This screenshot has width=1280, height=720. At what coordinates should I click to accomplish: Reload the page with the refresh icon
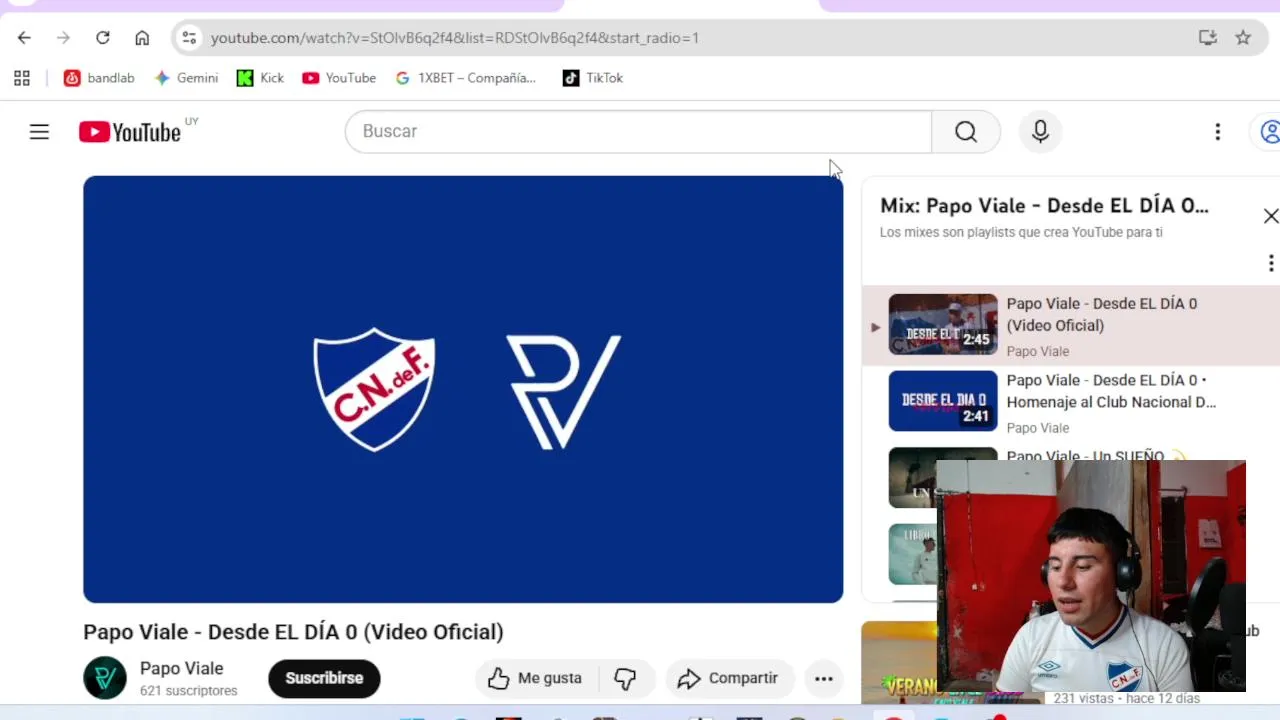click(102, 38)
